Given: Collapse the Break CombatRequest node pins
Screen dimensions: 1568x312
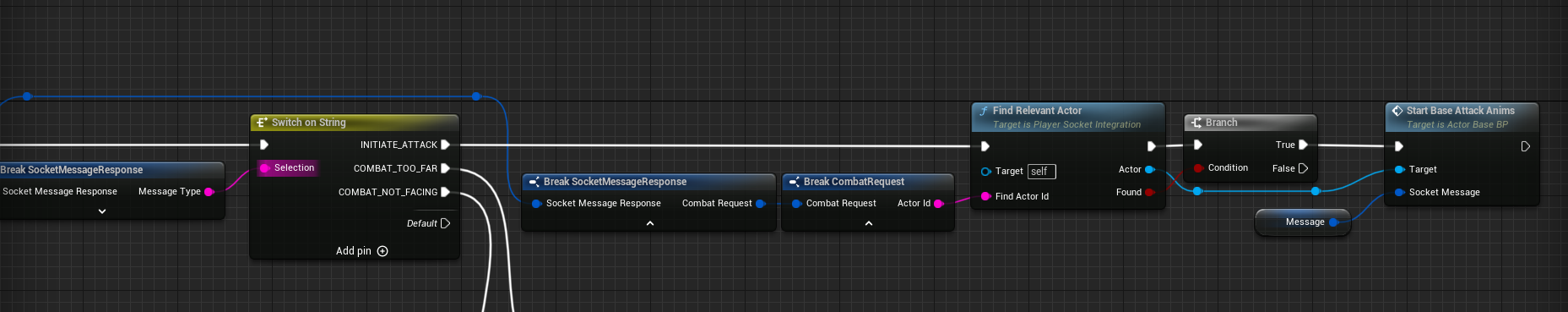Looking at the screenshot, I should point(868,223).
